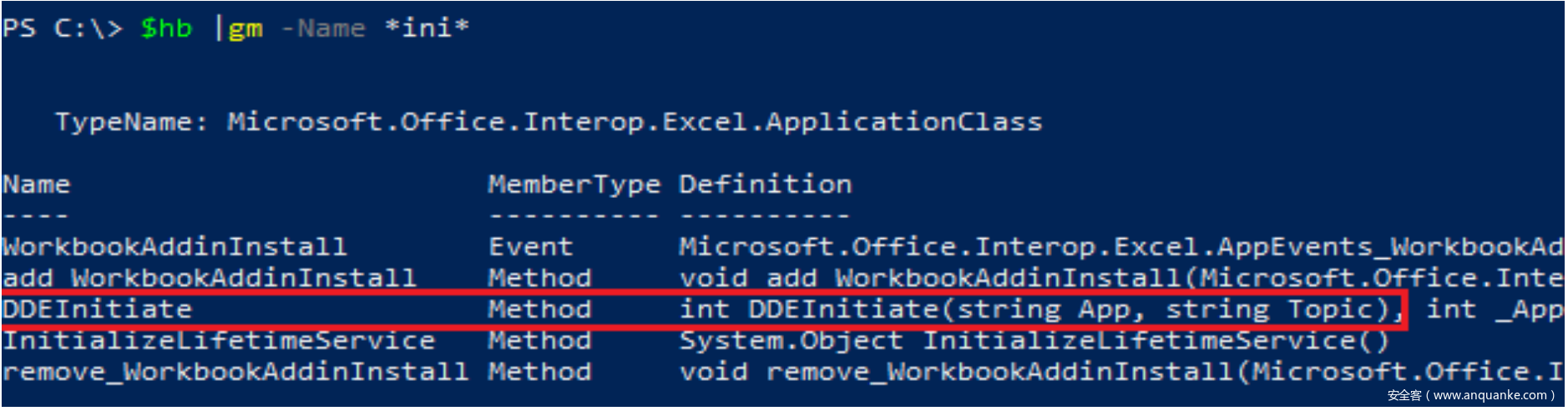The image size is (1568, 411).
Task: Click the -Name parameter text
Action: coord(323,28)
